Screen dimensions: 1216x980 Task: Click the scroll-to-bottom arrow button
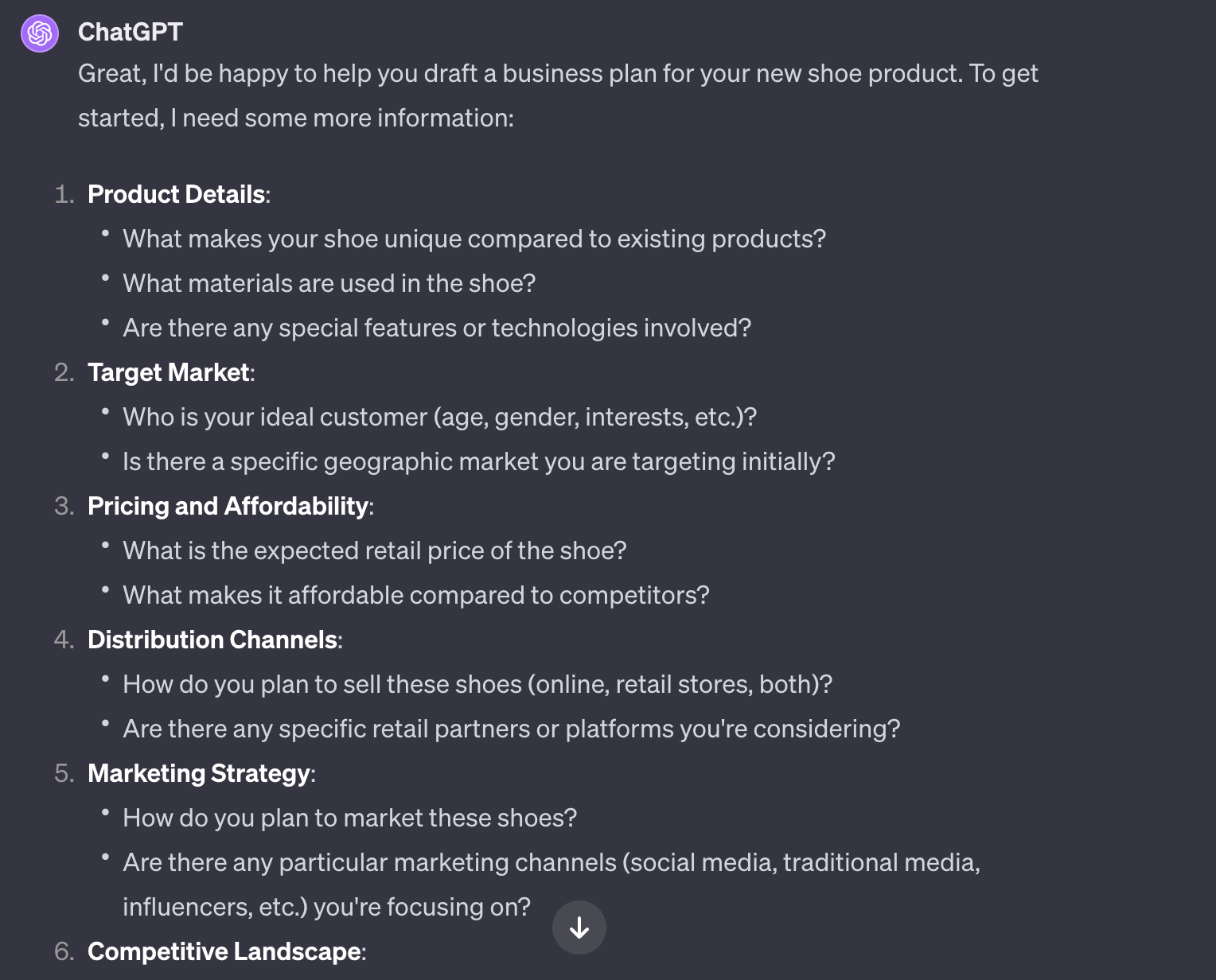coord(579,927)
